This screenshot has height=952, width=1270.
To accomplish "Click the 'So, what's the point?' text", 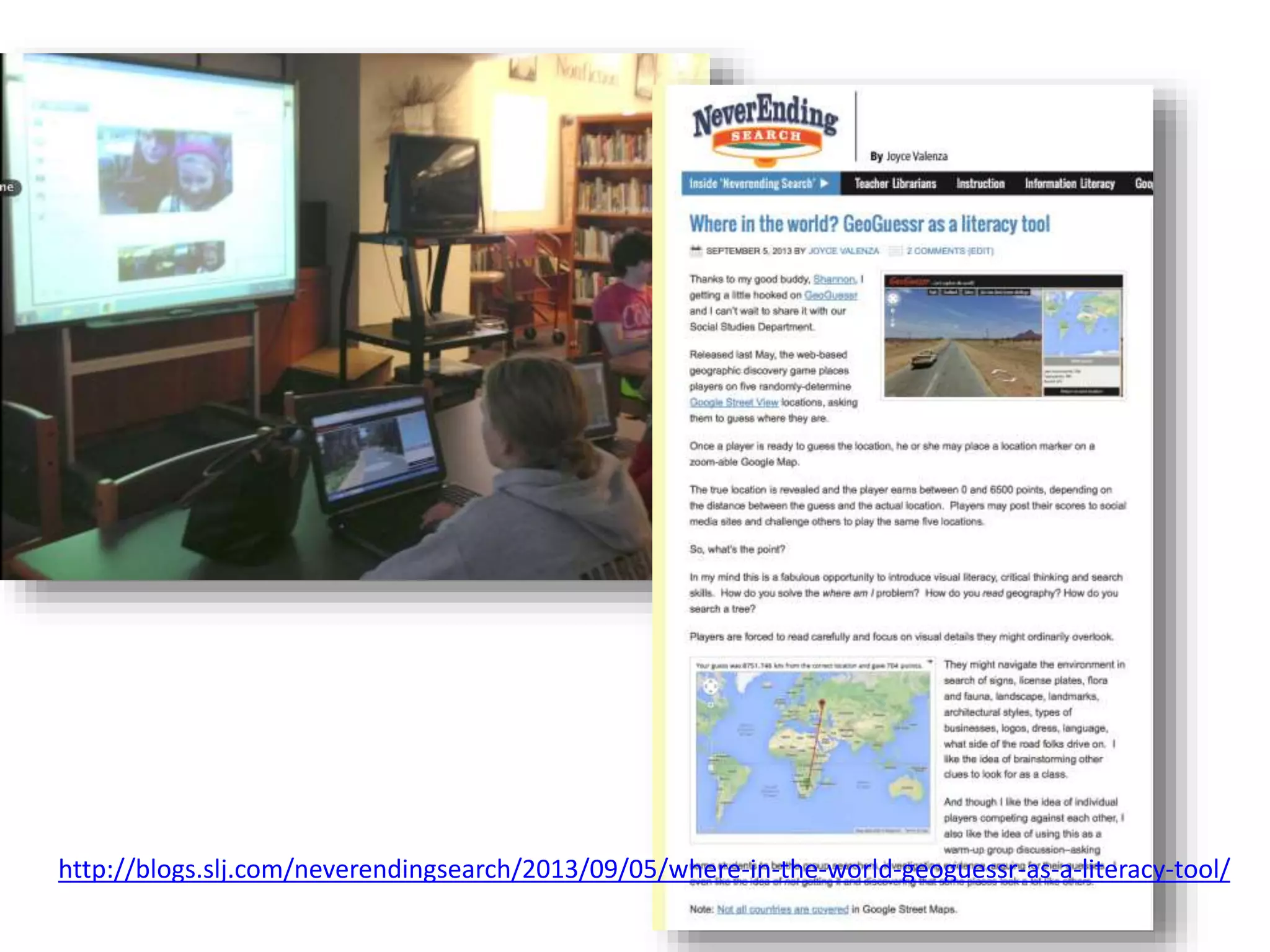I will (x=737, y=549).
